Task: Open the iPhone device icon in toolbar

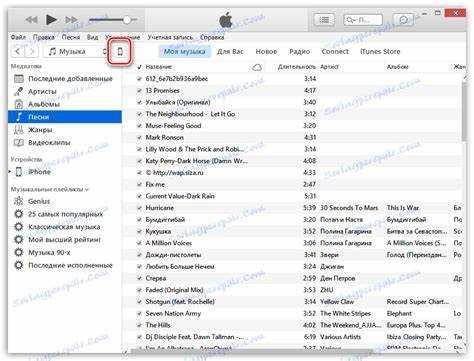Action: tap(120, 52)
